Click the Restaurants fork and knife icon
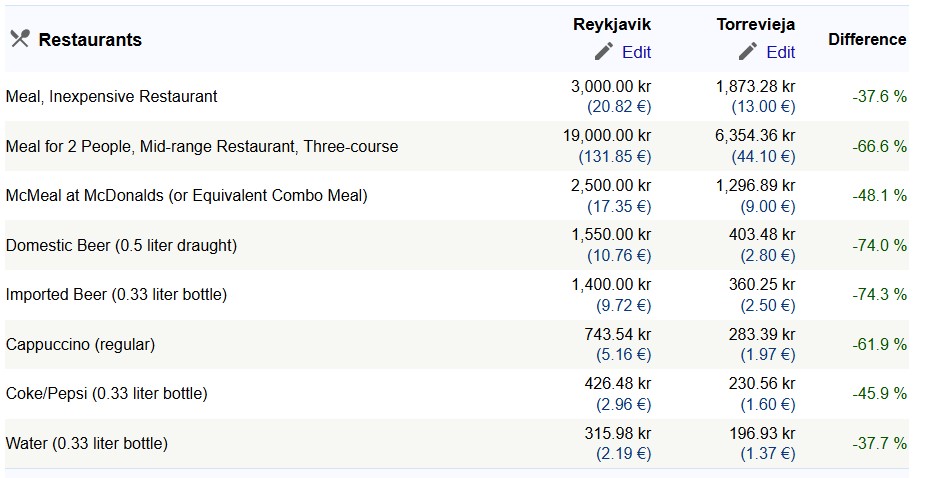Screen dimensions: 937x478 [x=20, y=39]
